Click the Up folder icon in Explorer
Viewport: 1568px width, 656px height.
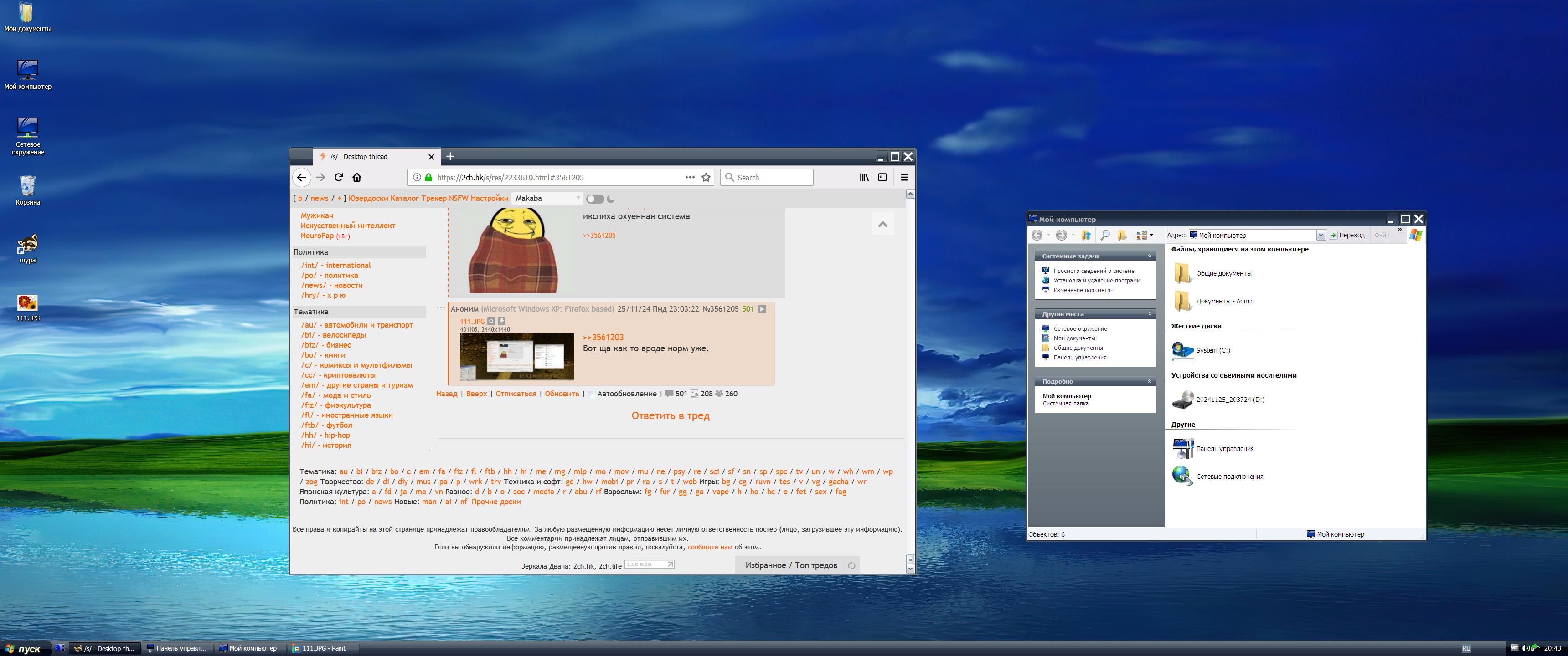1086,235
